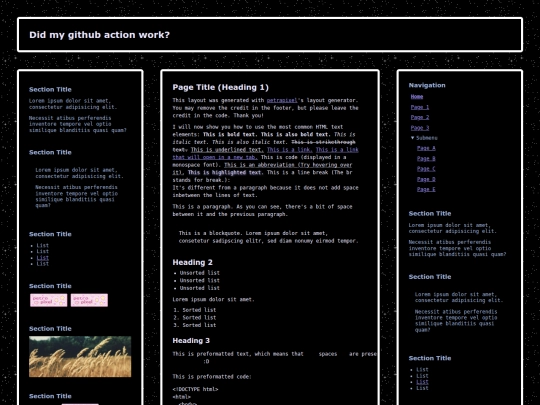Viewport: 540px width, 405px height.
Task: Click the underlined List link in left sidebar
Action: pos(43,258)
